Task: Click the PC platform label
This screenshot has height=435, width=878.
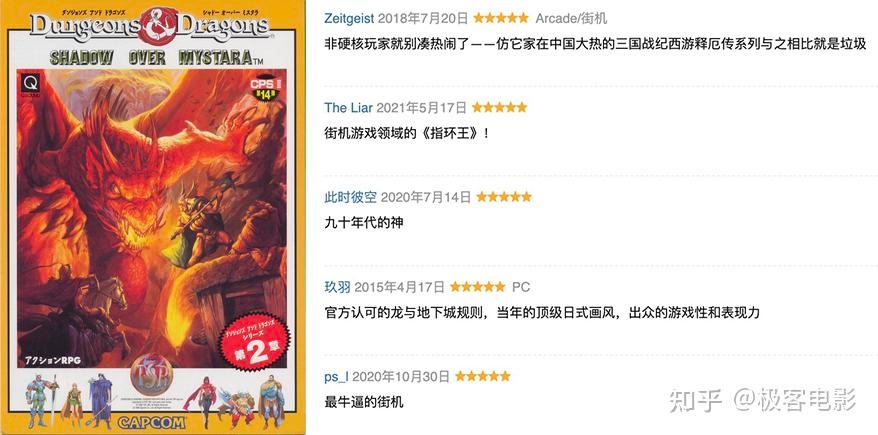Action: [x=521, y=287]
